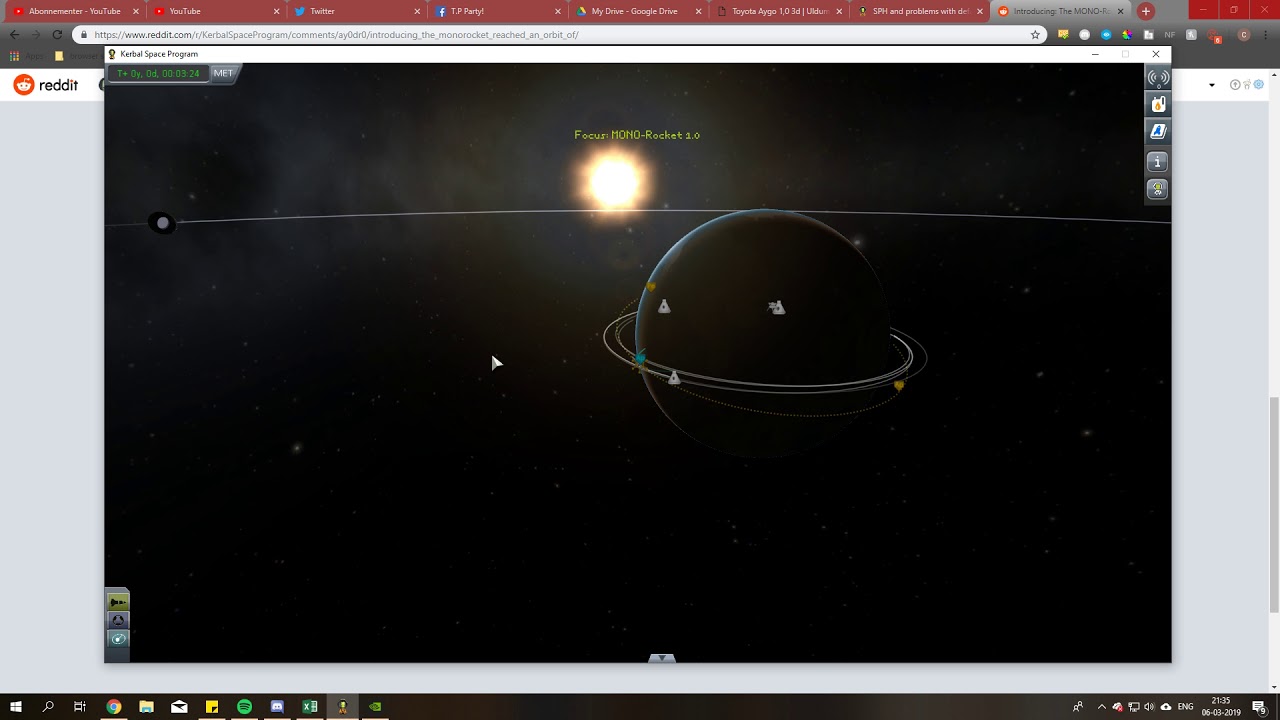Show the orbit info panel (i button)

[1158, 161]
